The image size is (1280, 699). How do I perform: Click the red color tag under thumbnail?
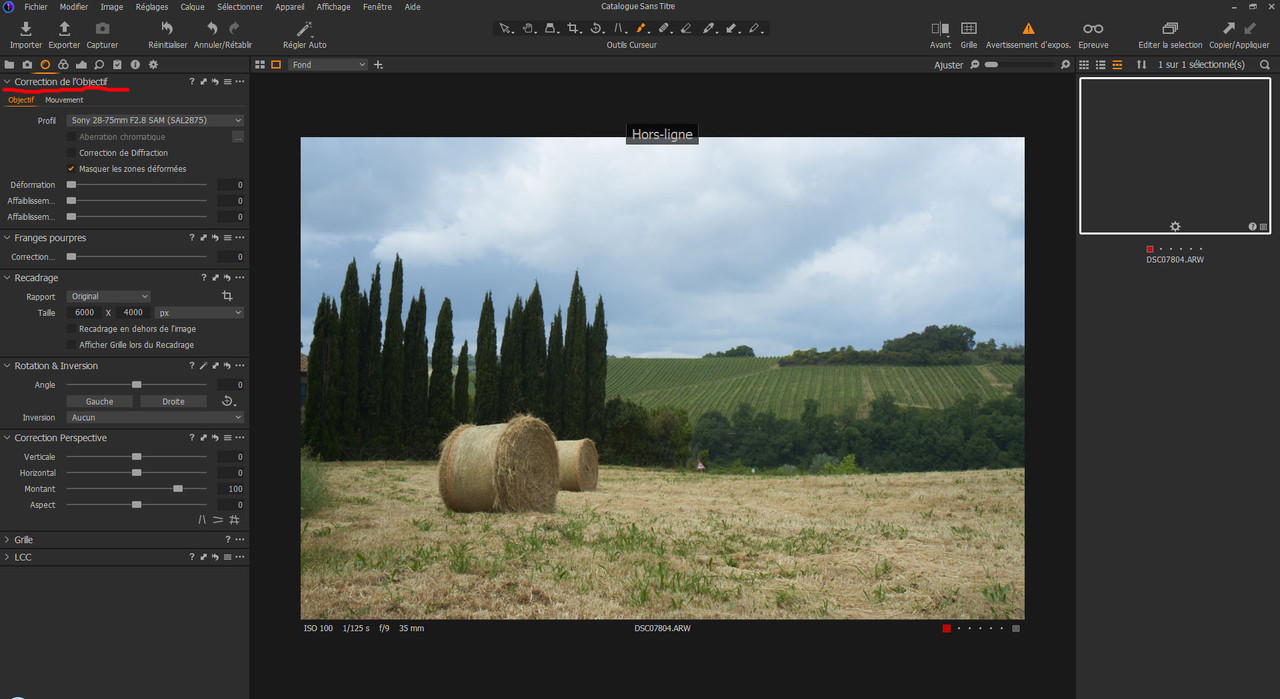click(1150, 249)
